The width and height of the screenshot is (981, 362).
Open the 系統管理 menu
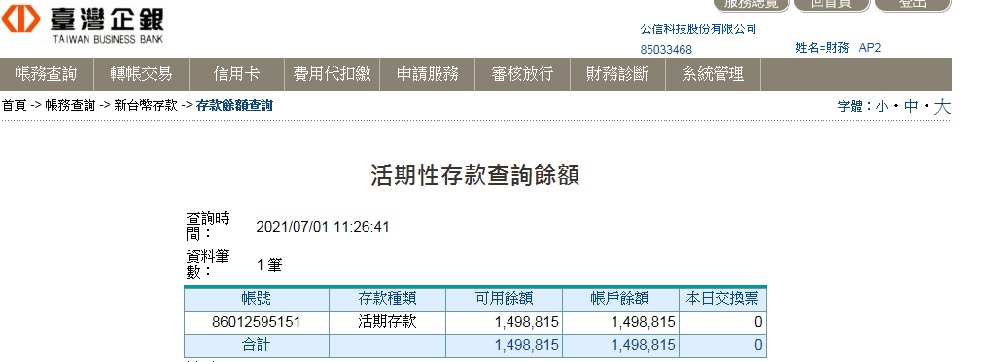(713, 74)
